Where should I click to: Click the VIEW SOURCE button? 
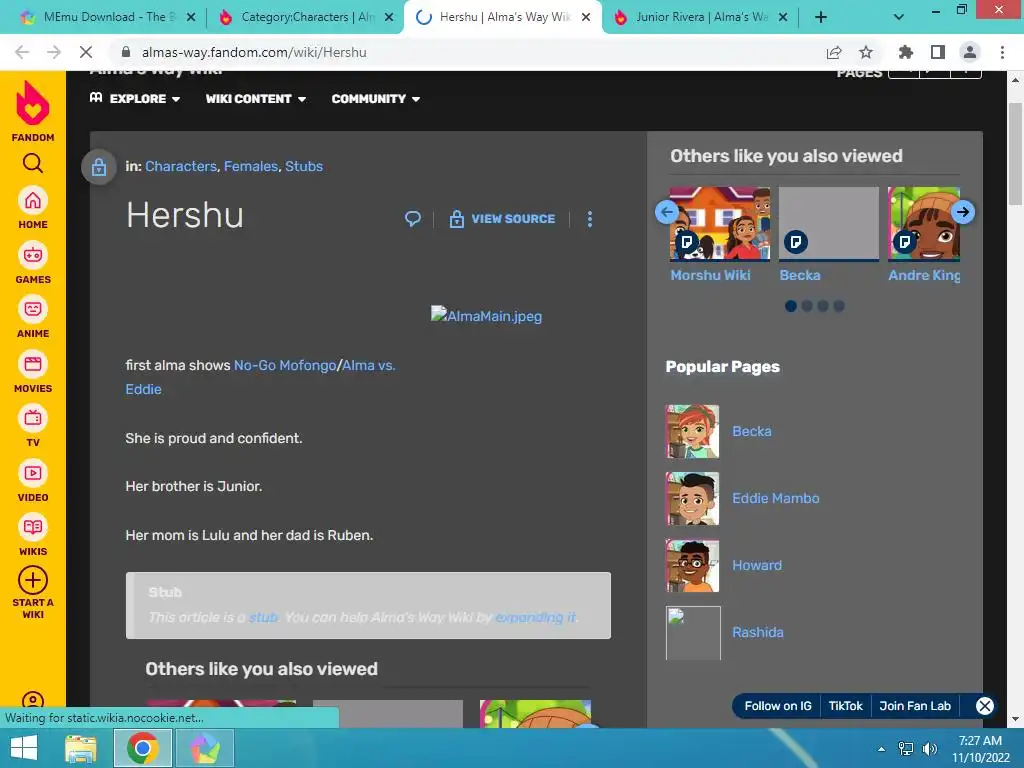(x=502, y=219)
